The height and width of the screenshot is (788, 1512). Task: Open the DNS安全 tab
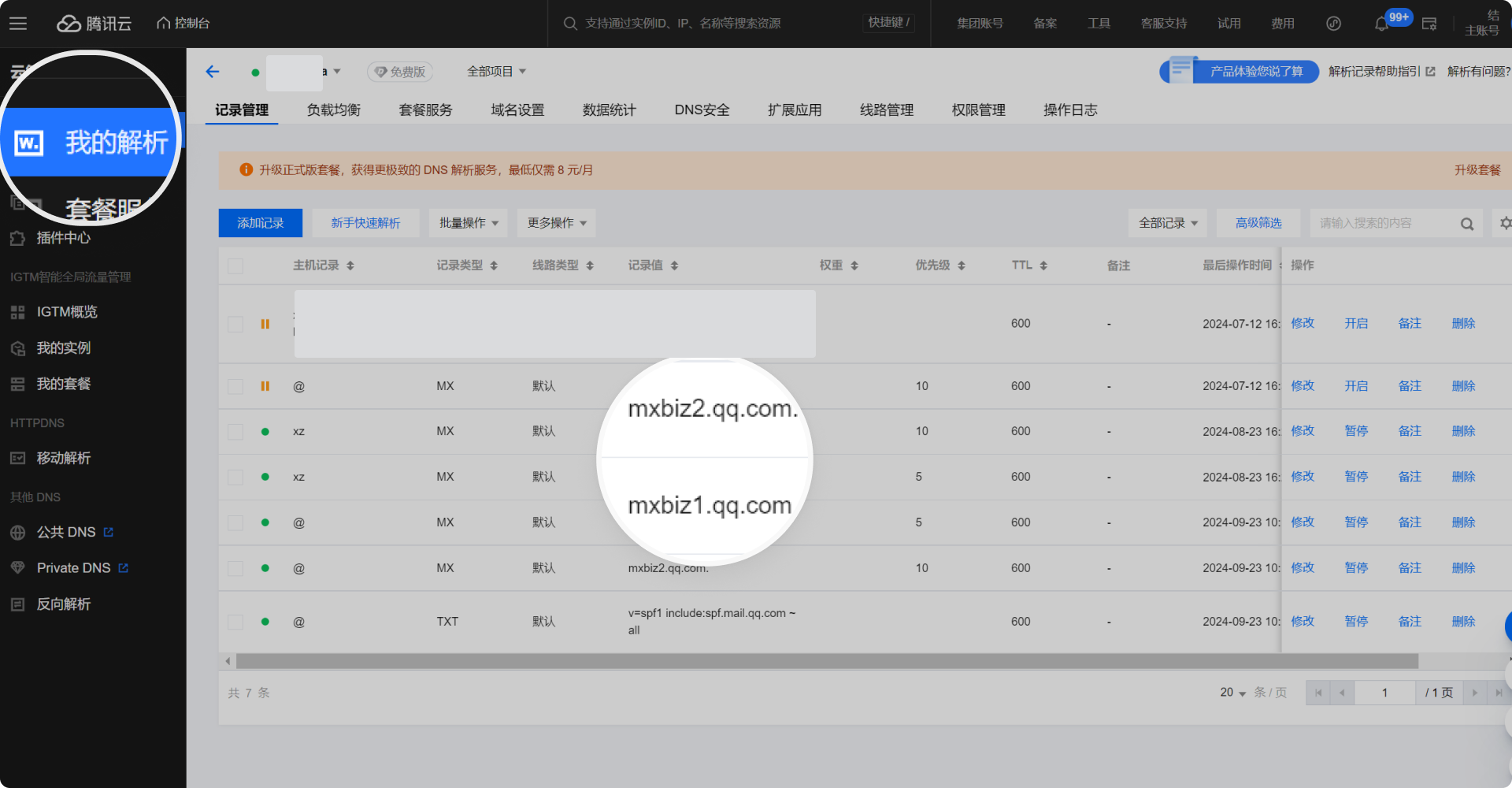coord(702,110)
